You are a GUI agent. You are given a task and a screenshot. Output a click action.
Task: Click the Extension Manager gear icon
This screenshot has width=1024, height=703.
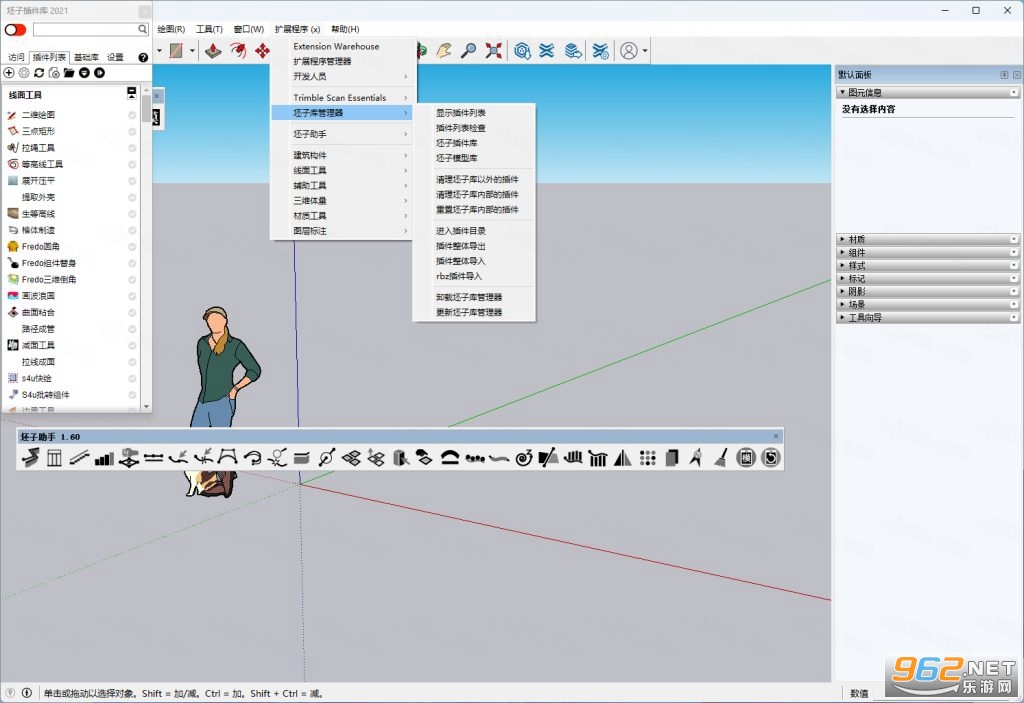click(601, 50)
